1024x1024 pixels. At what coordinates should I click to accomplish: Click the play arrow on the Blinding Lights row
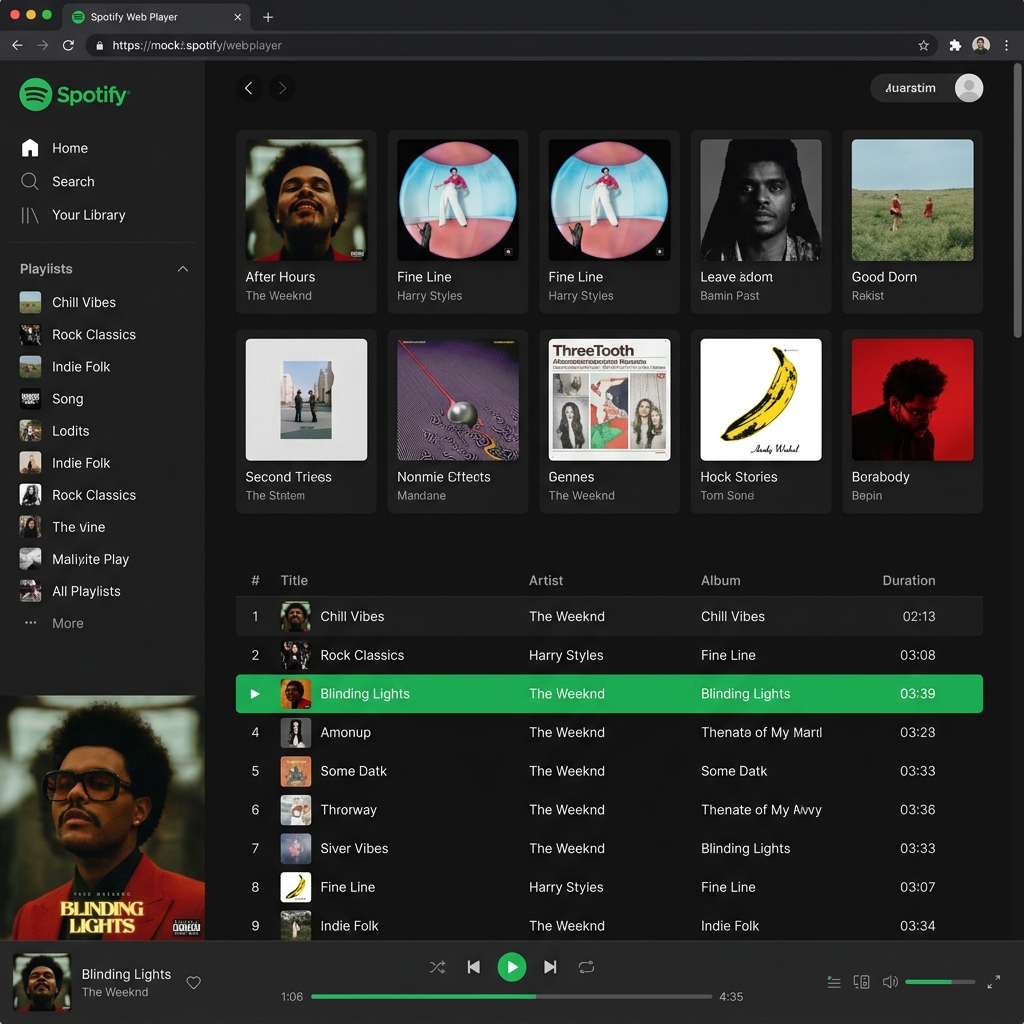pos(255,694)
